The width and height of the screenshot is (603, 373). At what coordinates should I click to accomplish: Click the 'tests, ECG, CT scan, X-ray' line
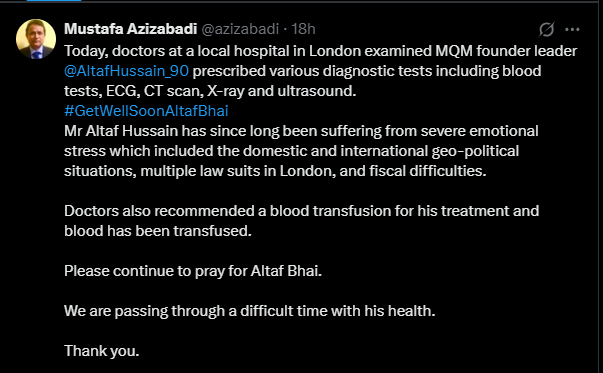click(210, 91)
